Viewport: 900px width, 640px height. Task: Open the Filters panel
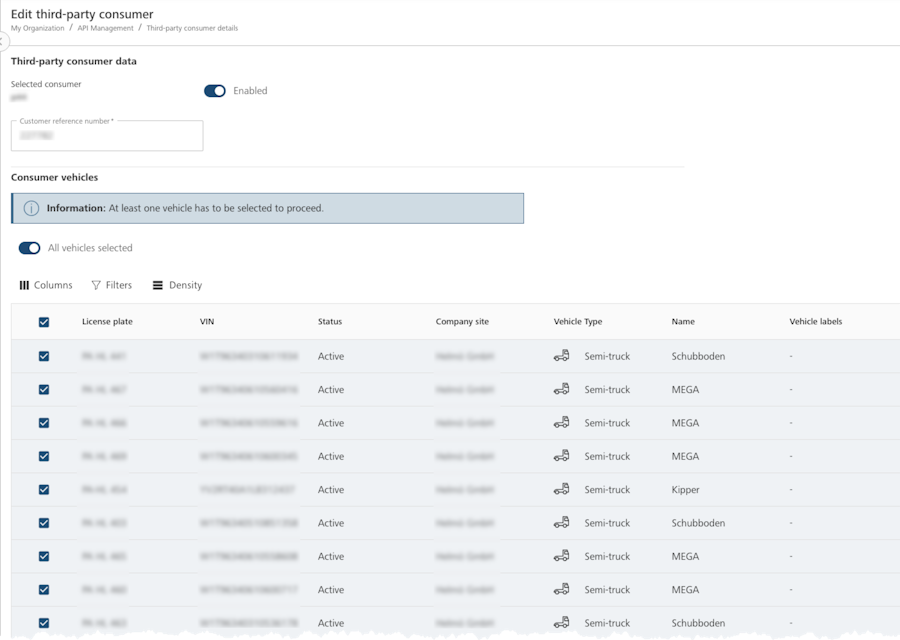coord(112,285)
